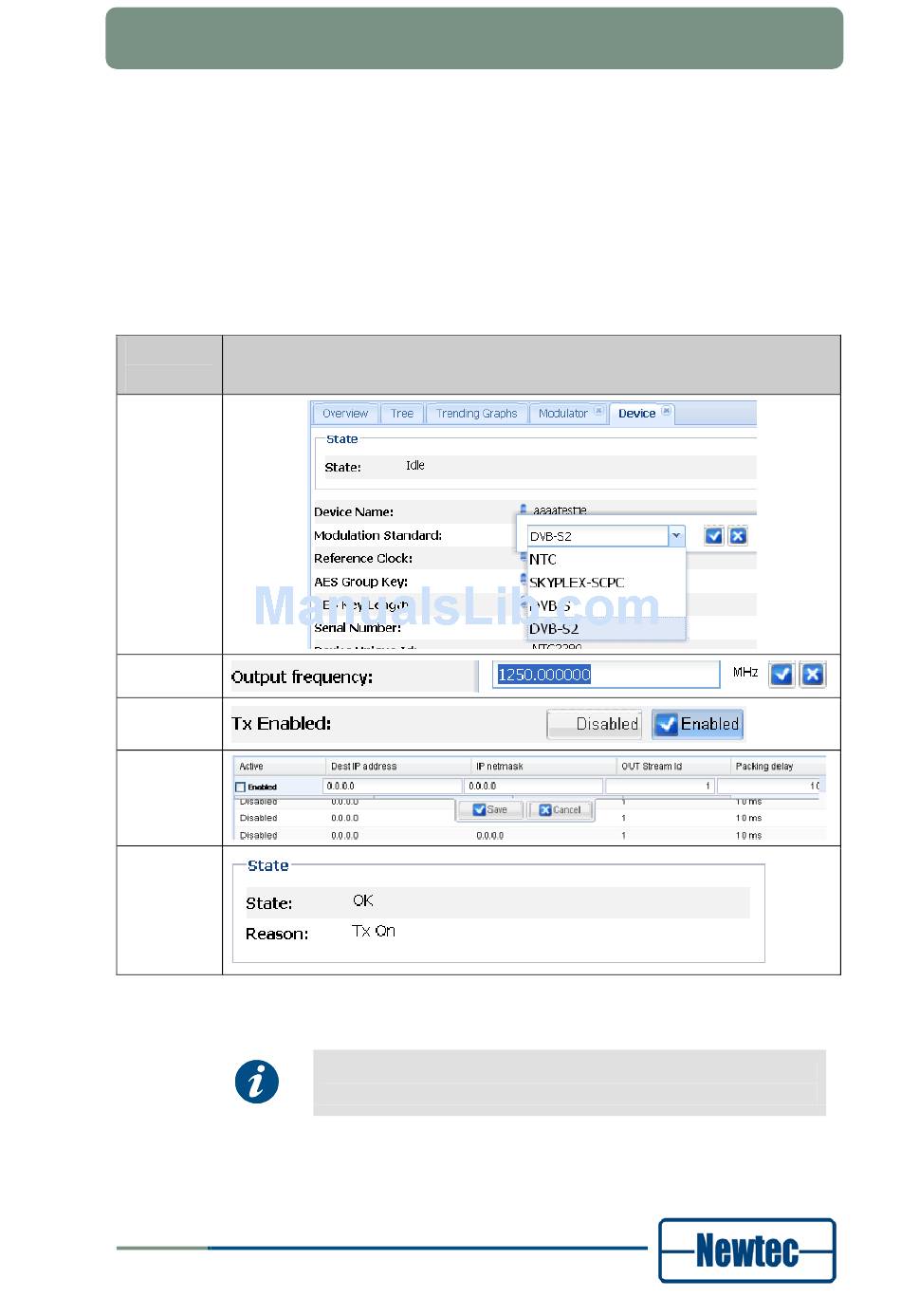This screenshot has height=1316, width=901.
Task: Click the Output frequency field showing 1250.000000
Action: pyautogui.click(x=606, y=675)
